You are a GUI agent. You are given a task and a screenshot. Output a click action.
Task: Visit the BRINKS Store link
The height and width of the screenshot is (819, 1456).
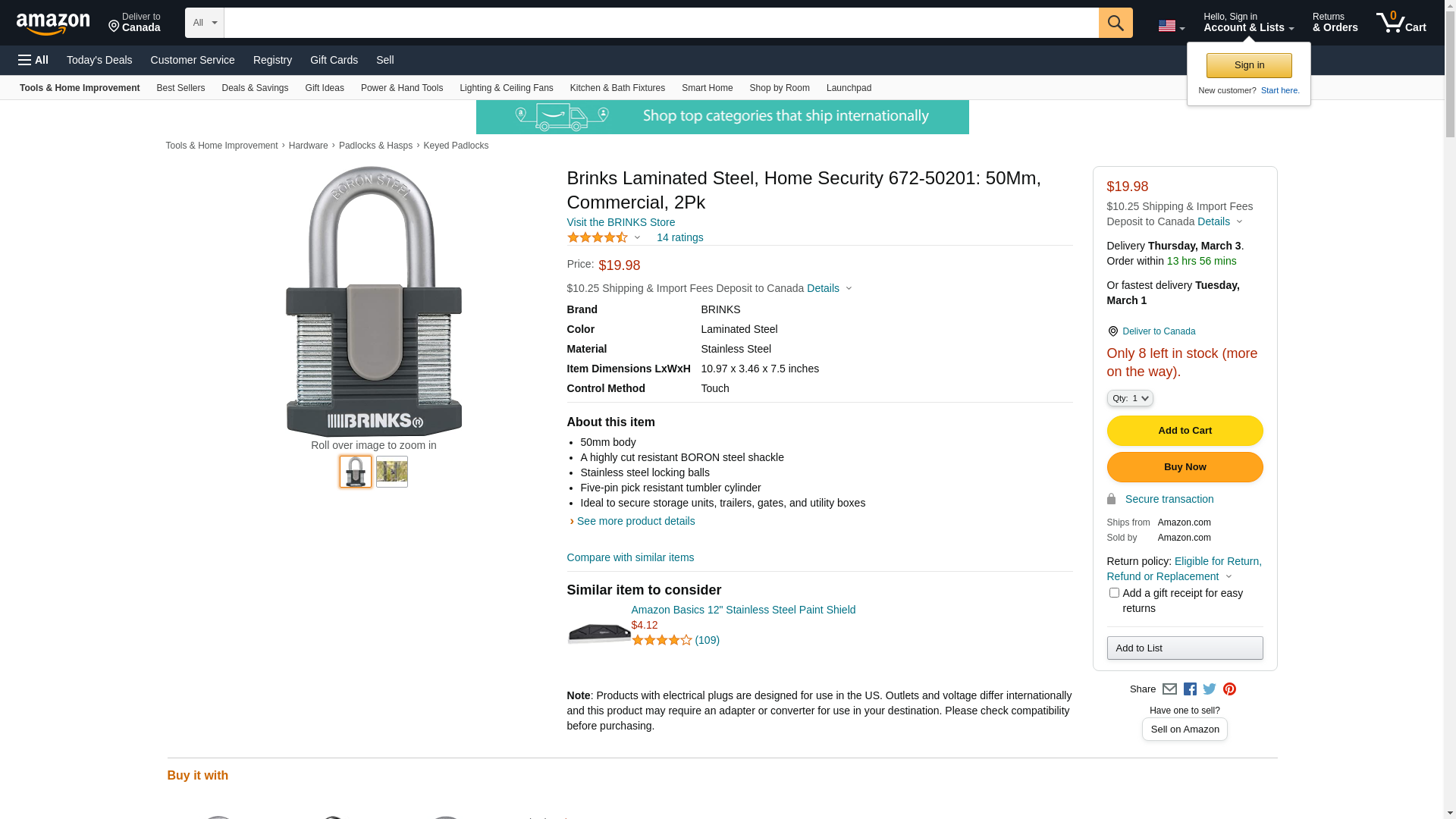tap(620, 222)
